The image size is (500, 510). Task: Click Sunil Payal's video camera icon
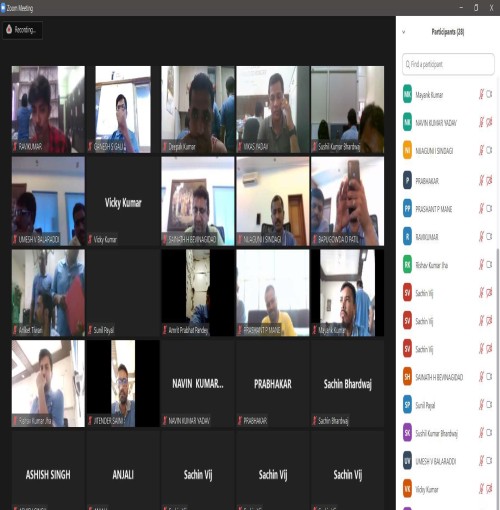tap(489, 405)
